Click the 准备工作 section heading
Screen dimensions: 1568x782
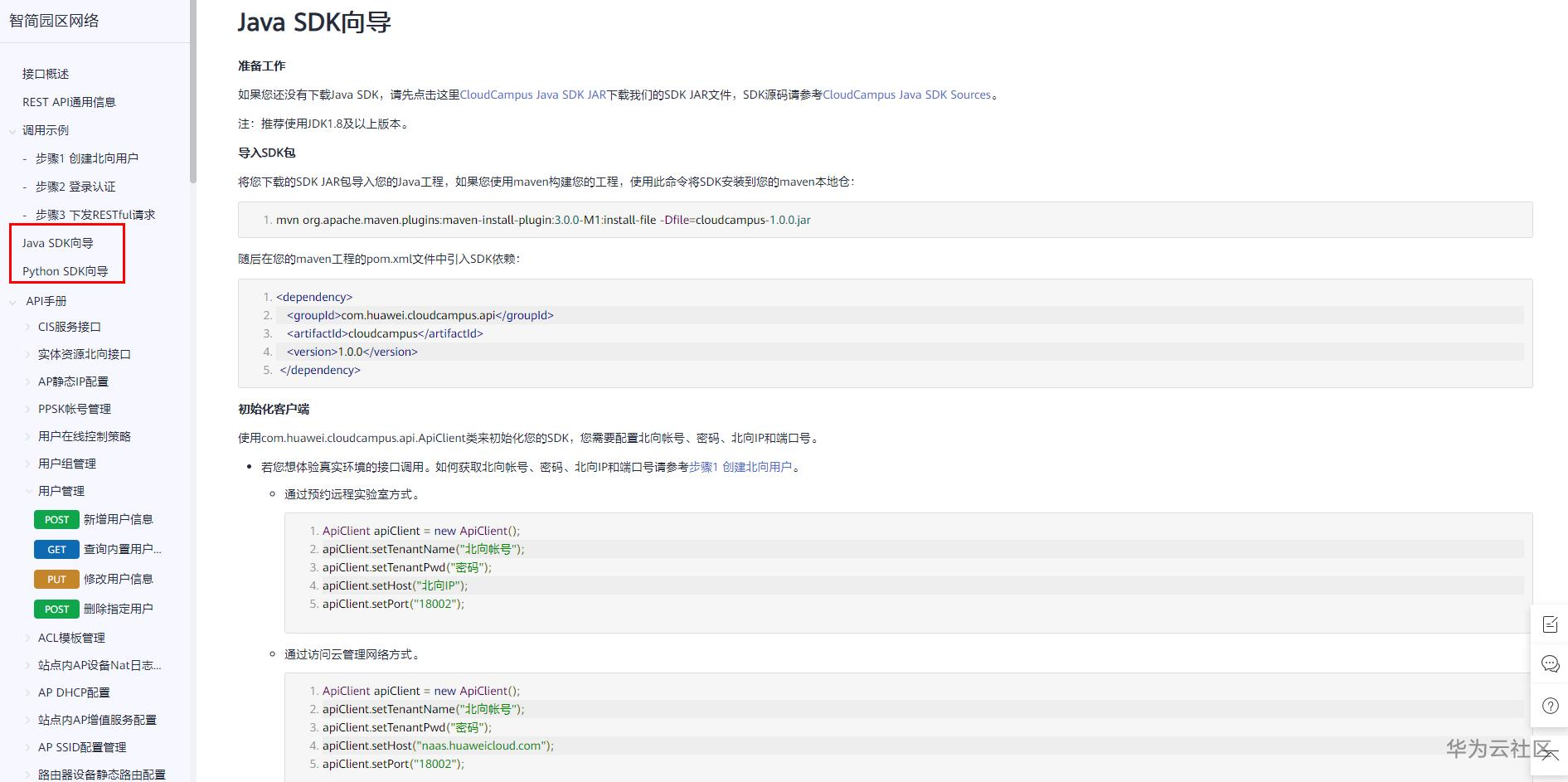tap(261, 66)
